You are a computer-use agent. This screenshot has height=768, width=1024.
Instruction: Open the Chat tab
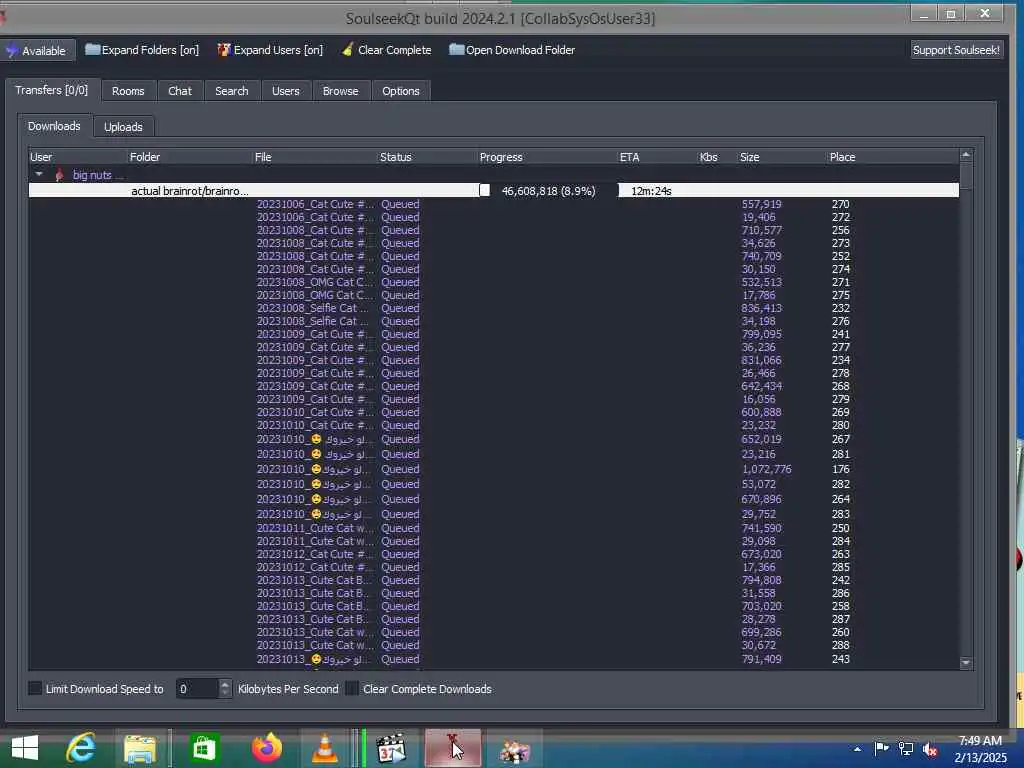[180, 91]
